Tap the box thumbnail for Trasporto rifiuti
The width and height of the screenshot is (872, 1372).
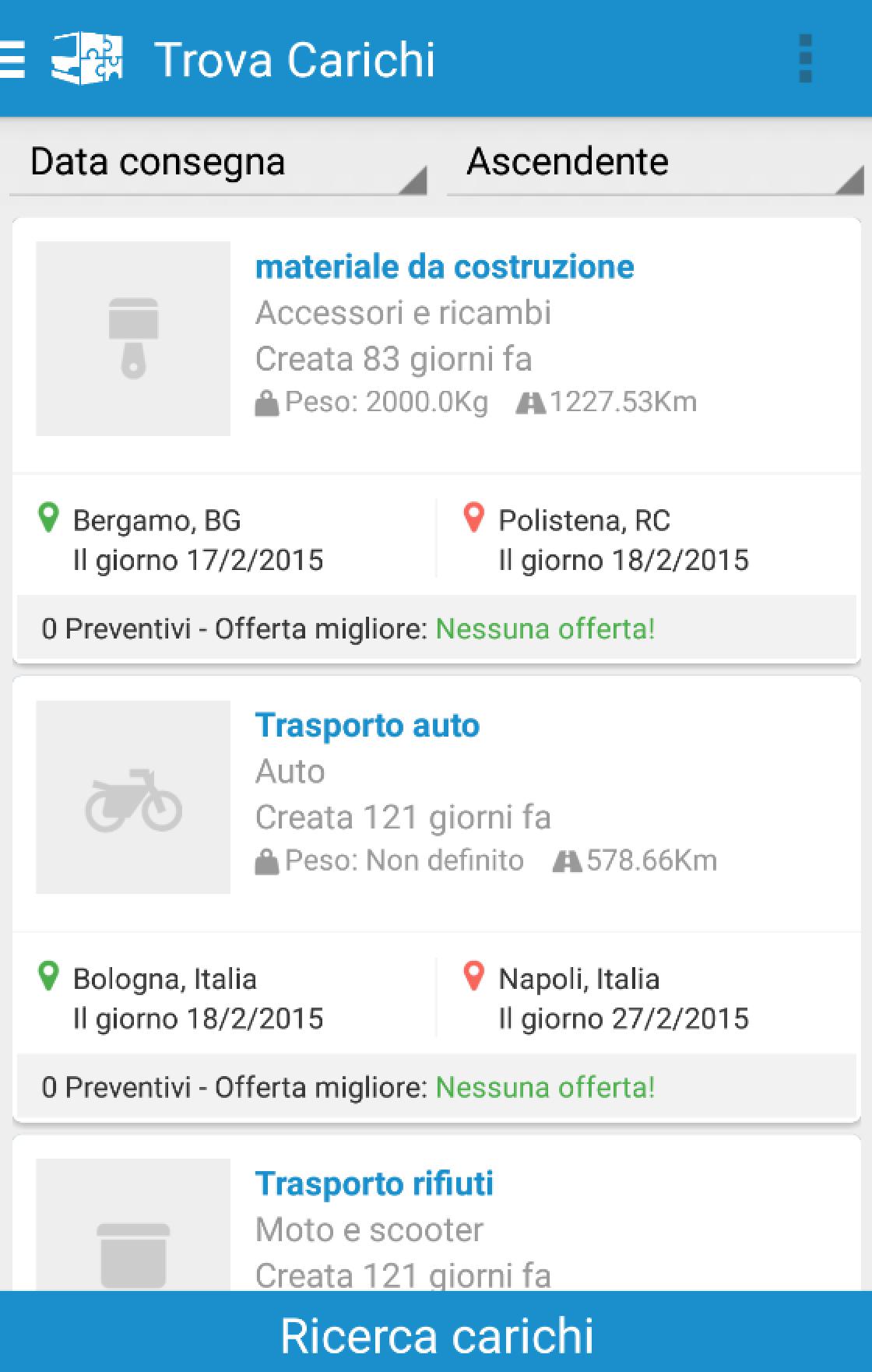pyautogui.click(x=133, y=1230)
